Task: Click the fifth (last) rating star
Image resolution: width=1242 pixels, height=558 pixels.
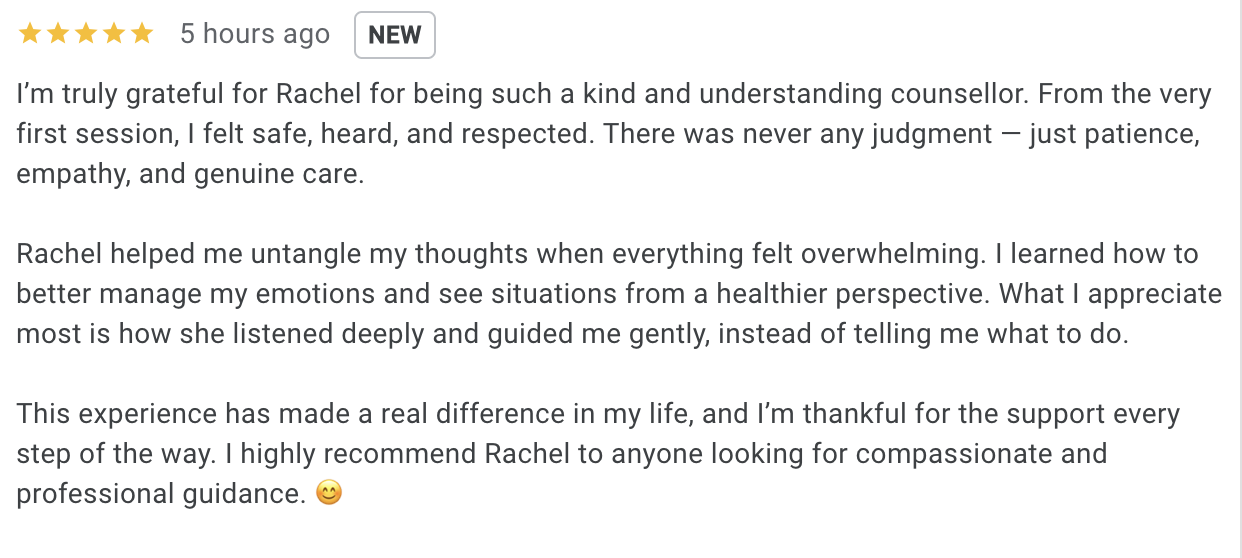Action: 142,34
